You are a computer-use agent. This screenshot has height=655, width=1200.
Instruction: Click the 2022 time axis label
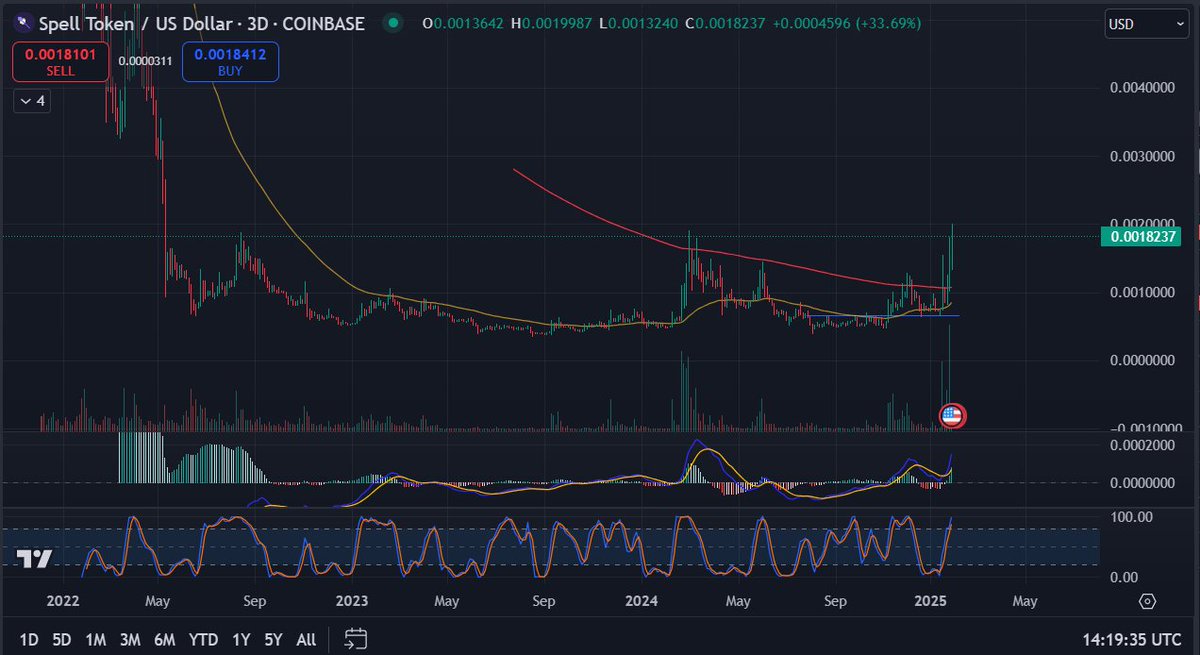point(63,601)
